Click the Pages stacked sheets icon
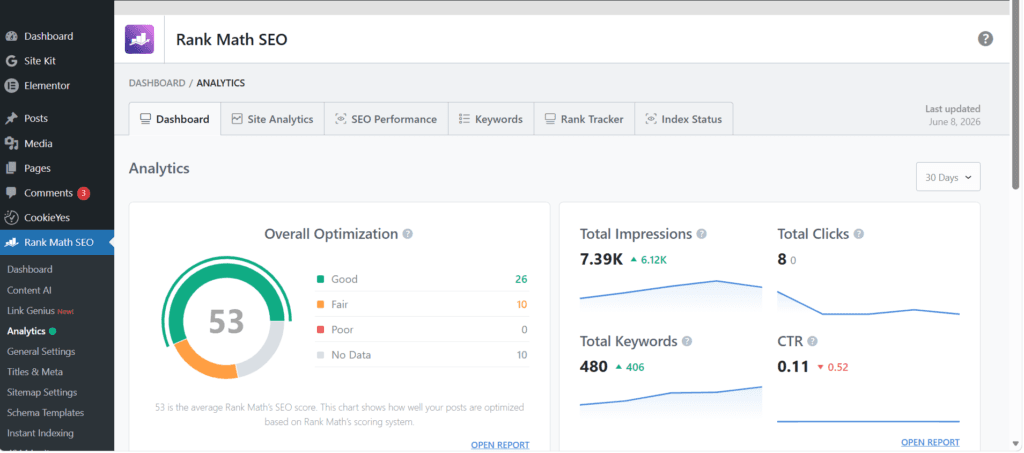Screen dimensions: 1024x453 tap(11, 168)
